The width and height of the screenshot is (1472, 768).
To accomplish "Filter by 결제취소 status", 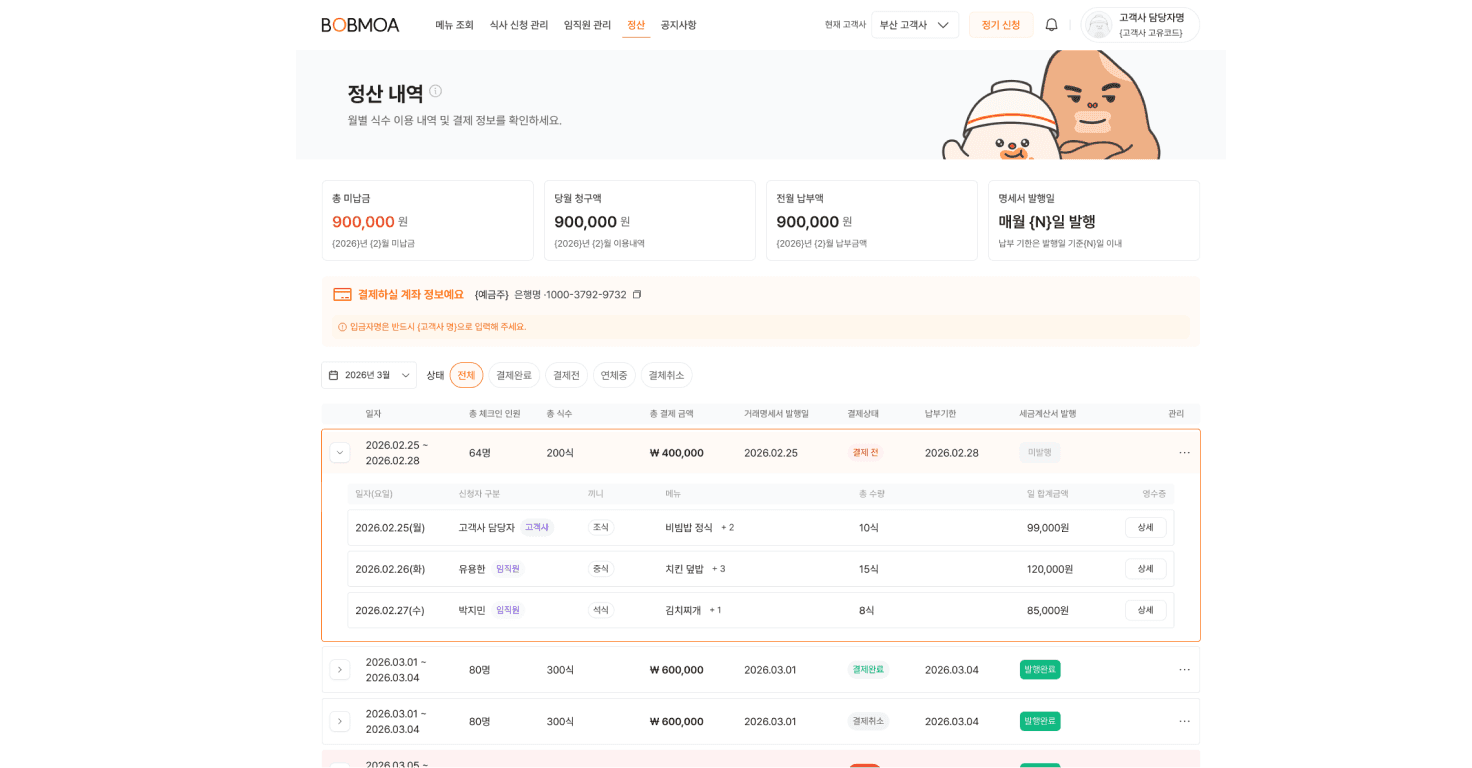I will pos(666,375).
